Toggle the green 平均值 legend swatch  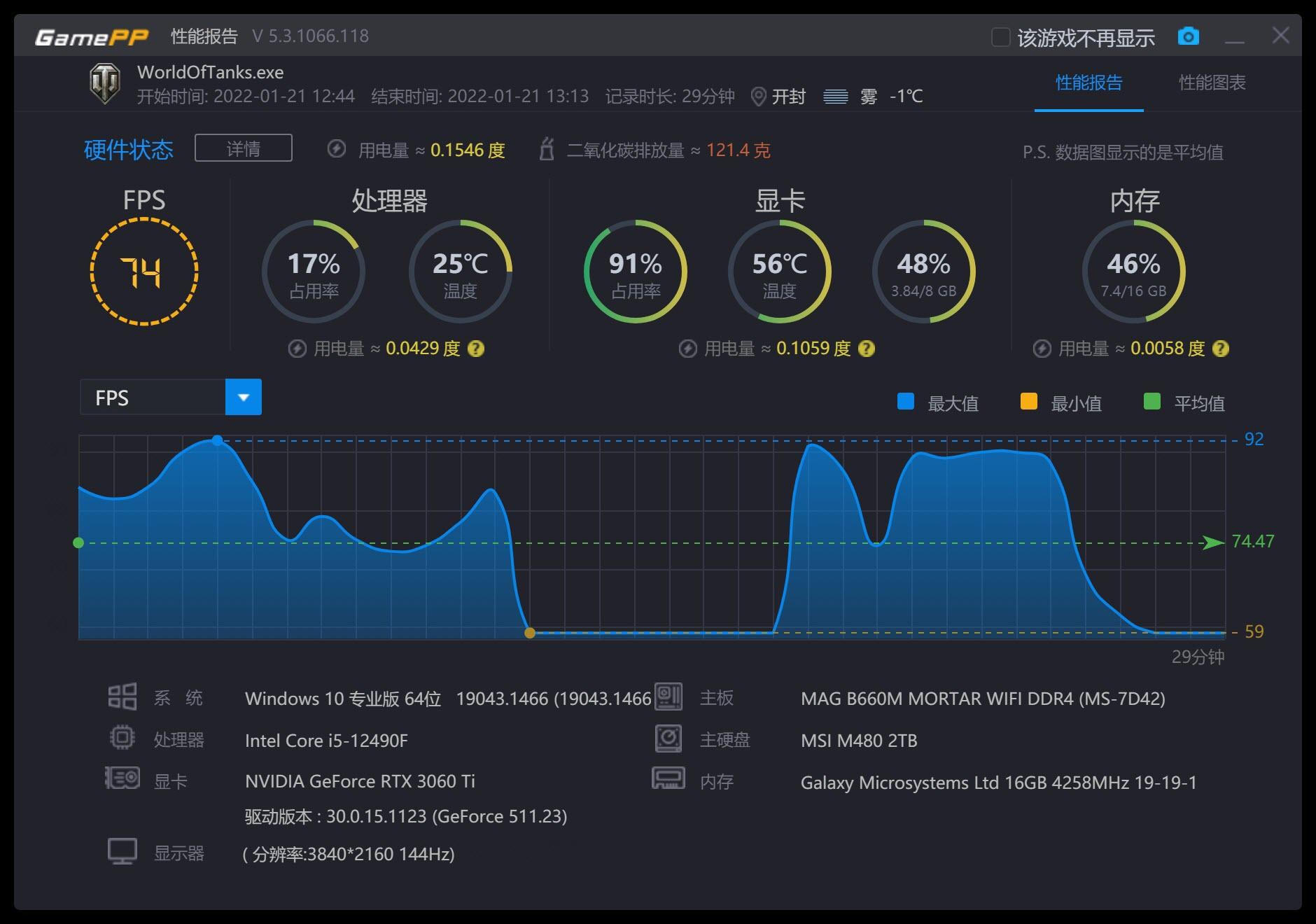(x=1151, y=401)
